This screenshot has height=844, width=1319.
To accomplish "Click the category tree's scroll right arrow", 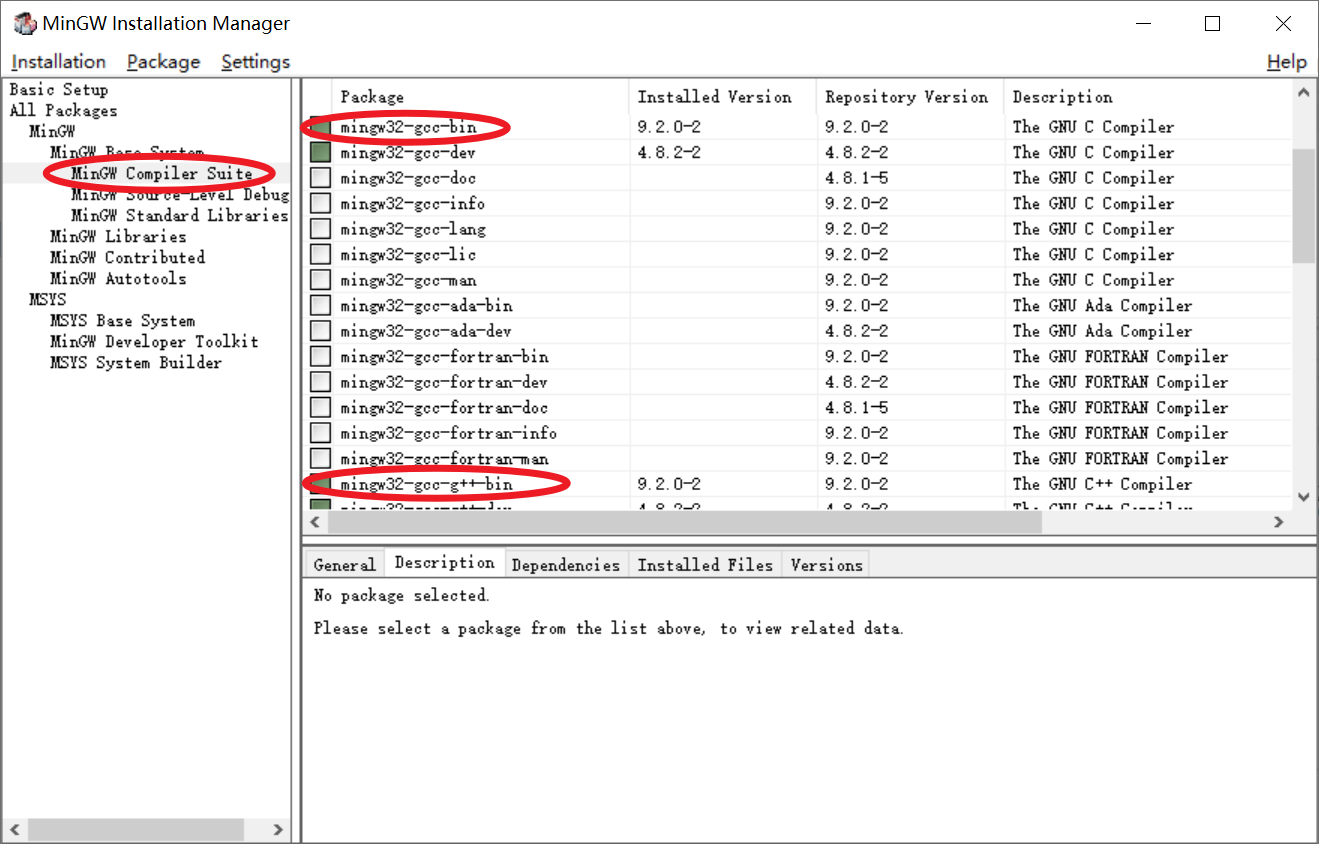I will 278,830.
